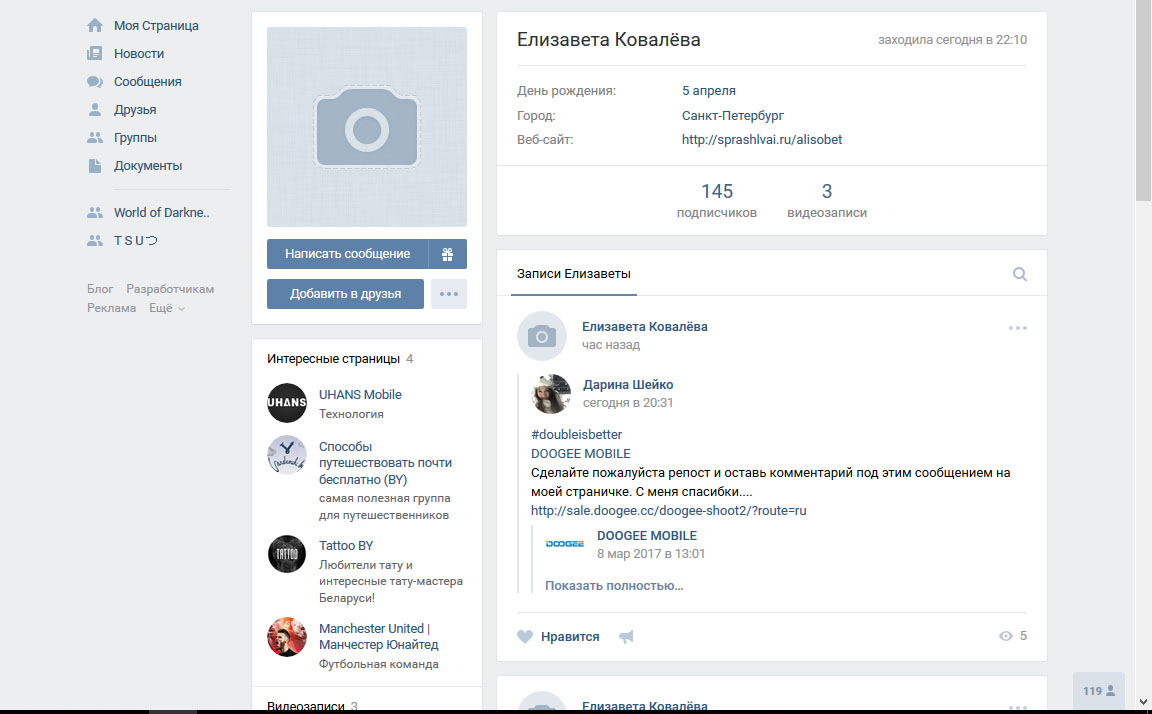Open Manchester United avatar
Image resolution: width=1152 pixels, height=714 pixels.
(287, 637)
